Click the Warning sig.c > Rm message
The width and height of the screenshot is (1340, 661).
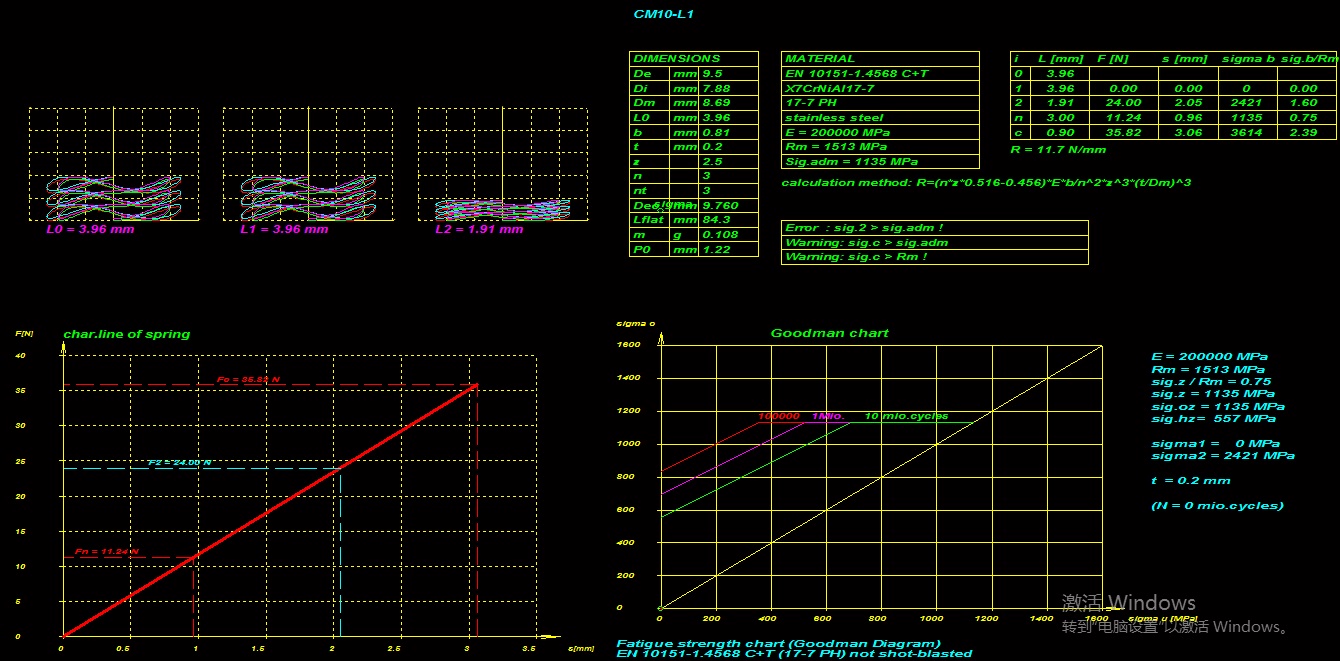856,257
